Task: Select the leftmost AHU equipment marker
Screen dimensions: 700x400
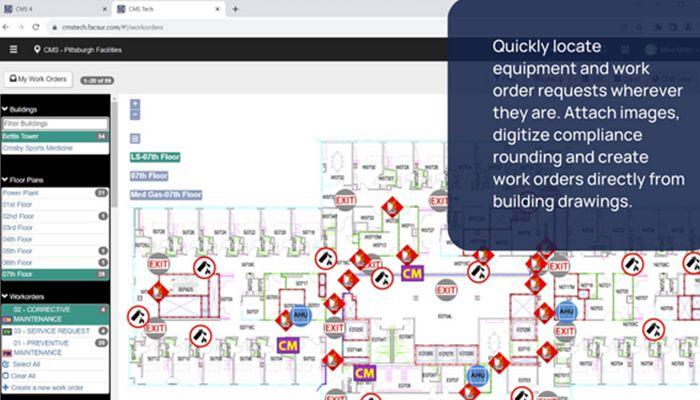Action: point(301,315)
